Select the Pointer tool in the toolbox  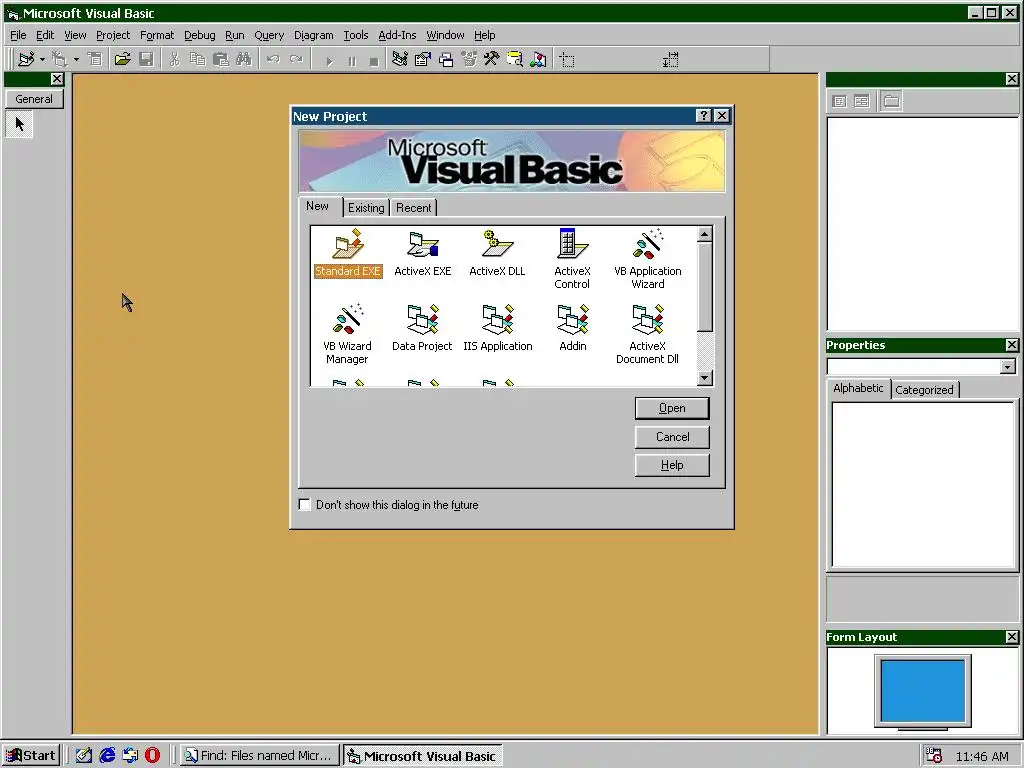pyautogui.click(x=19, y=124)
